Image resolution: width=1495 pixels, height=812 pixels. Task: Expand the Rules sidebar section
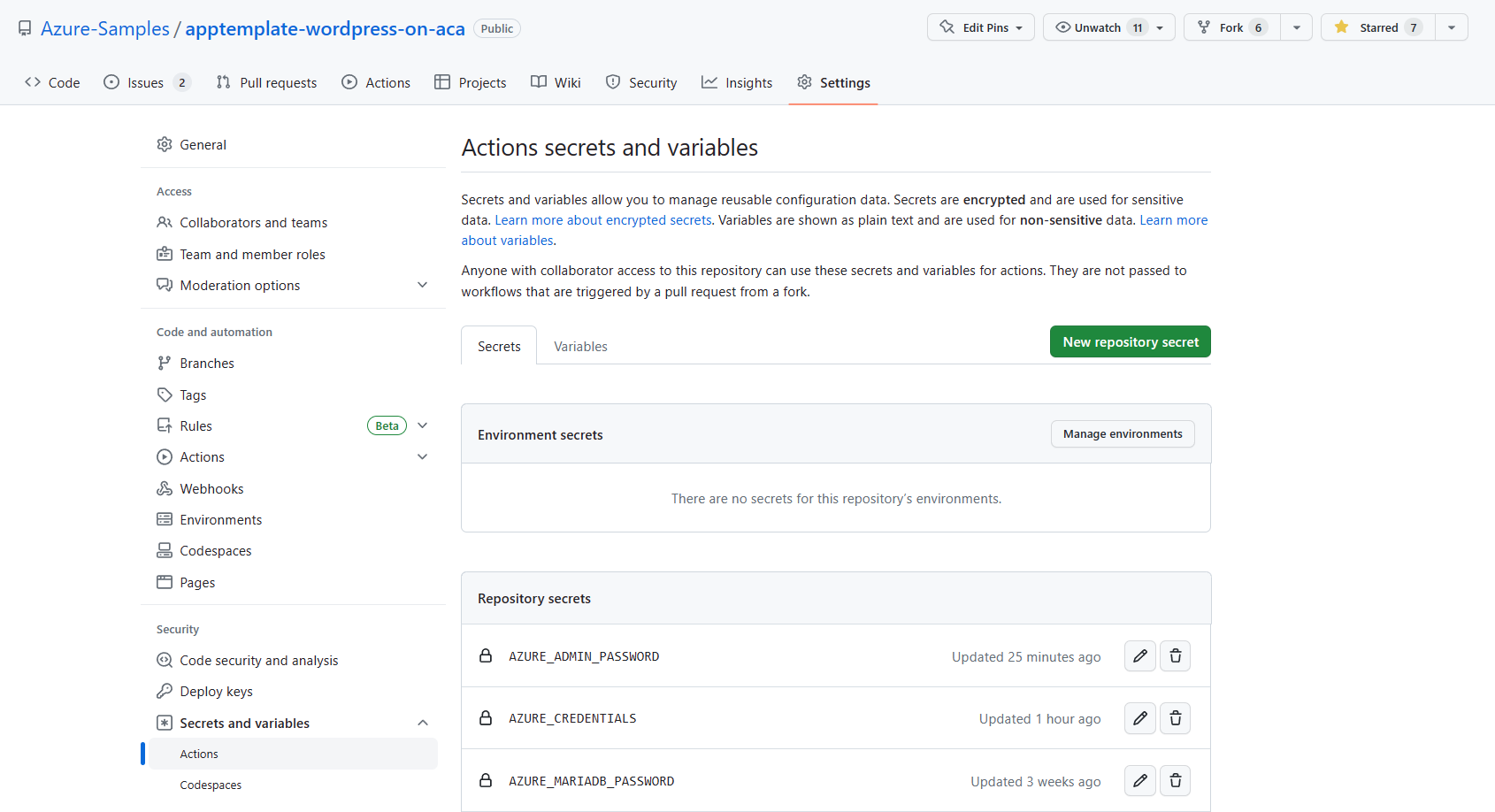coord(422,426)
